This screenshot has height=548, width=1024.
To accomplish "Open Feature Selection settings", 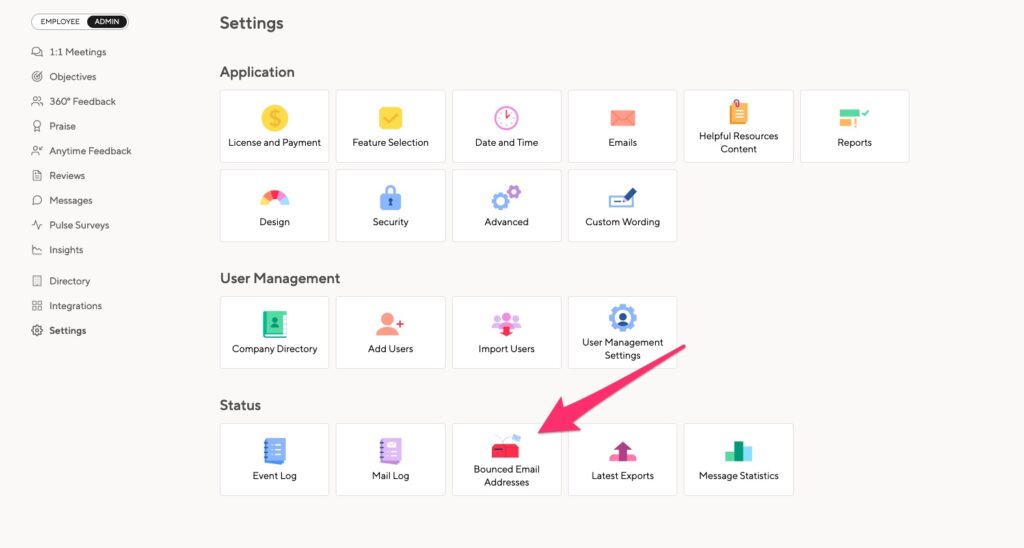I will [x=391, y=126].
